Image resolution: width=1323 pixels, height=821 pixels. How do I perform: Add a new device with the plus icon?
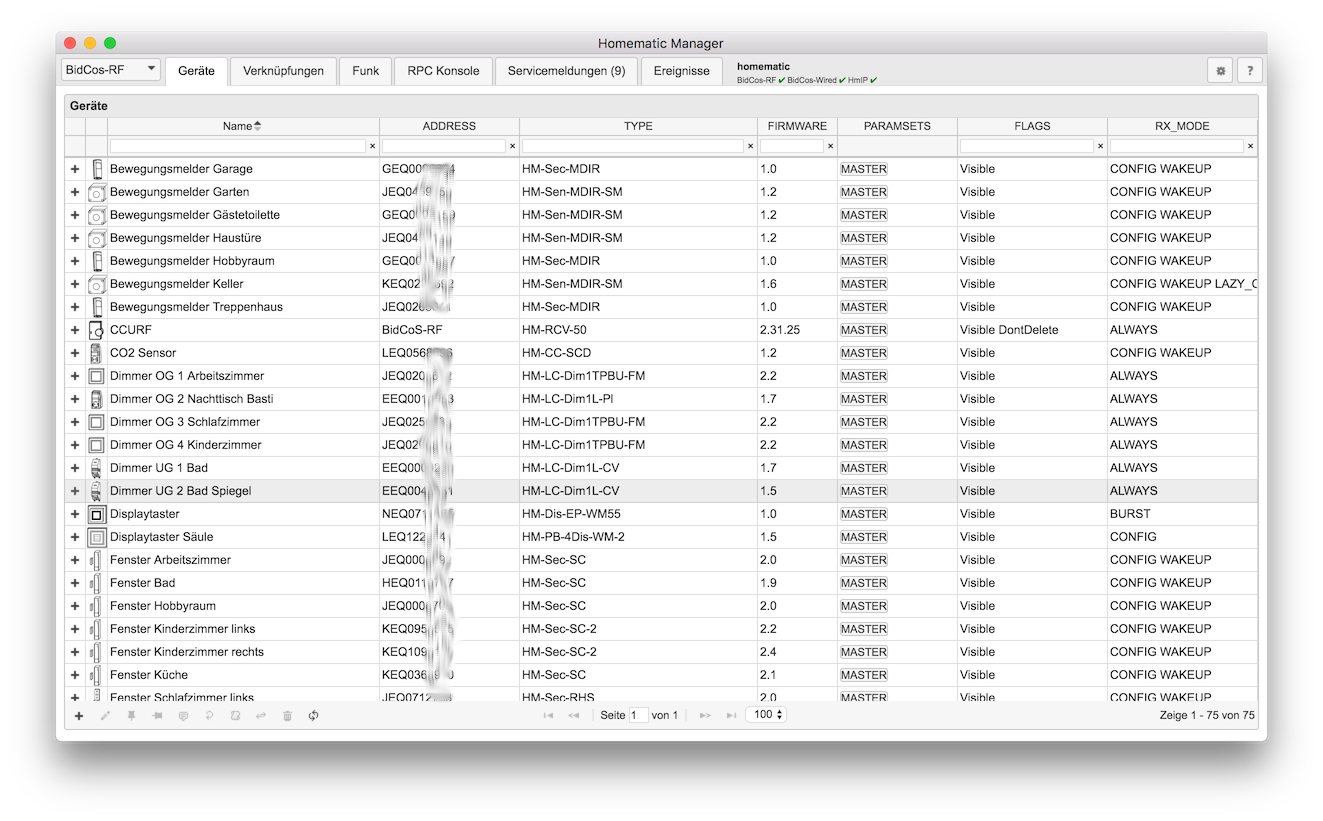click(79, 715)
